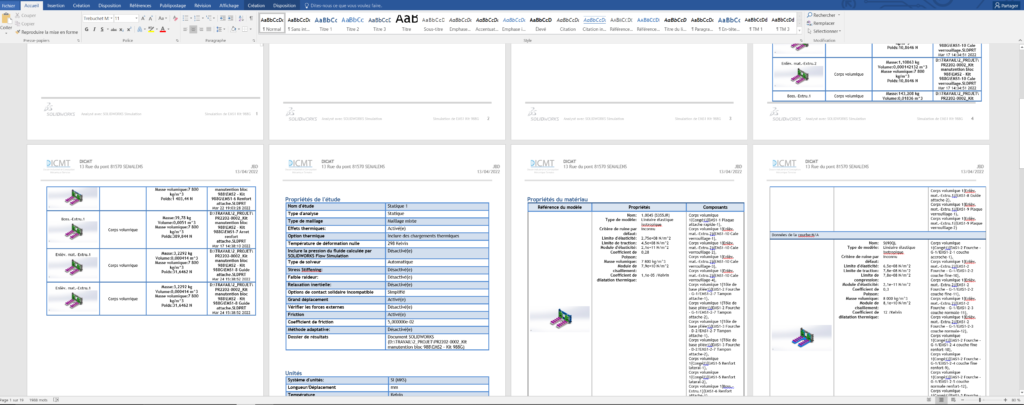Click the bullet list icon

185,18
